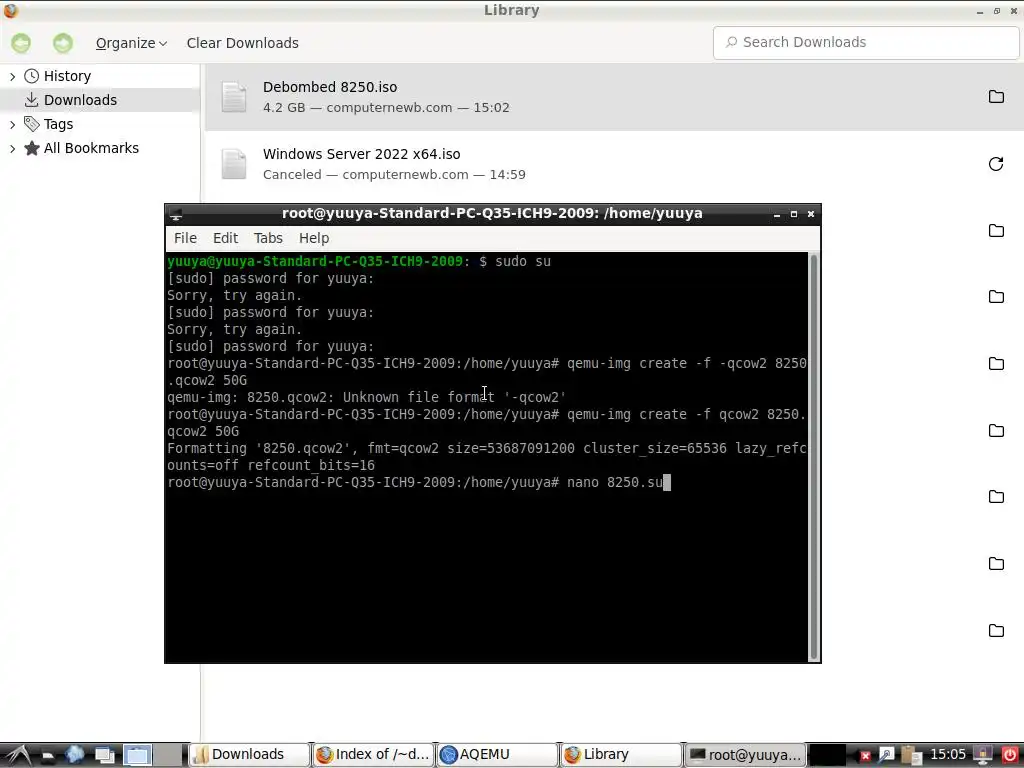The image size is (1024, 768).
Task: Switch to the highlighted desktop pager
Action: click(x=137, y=755)
